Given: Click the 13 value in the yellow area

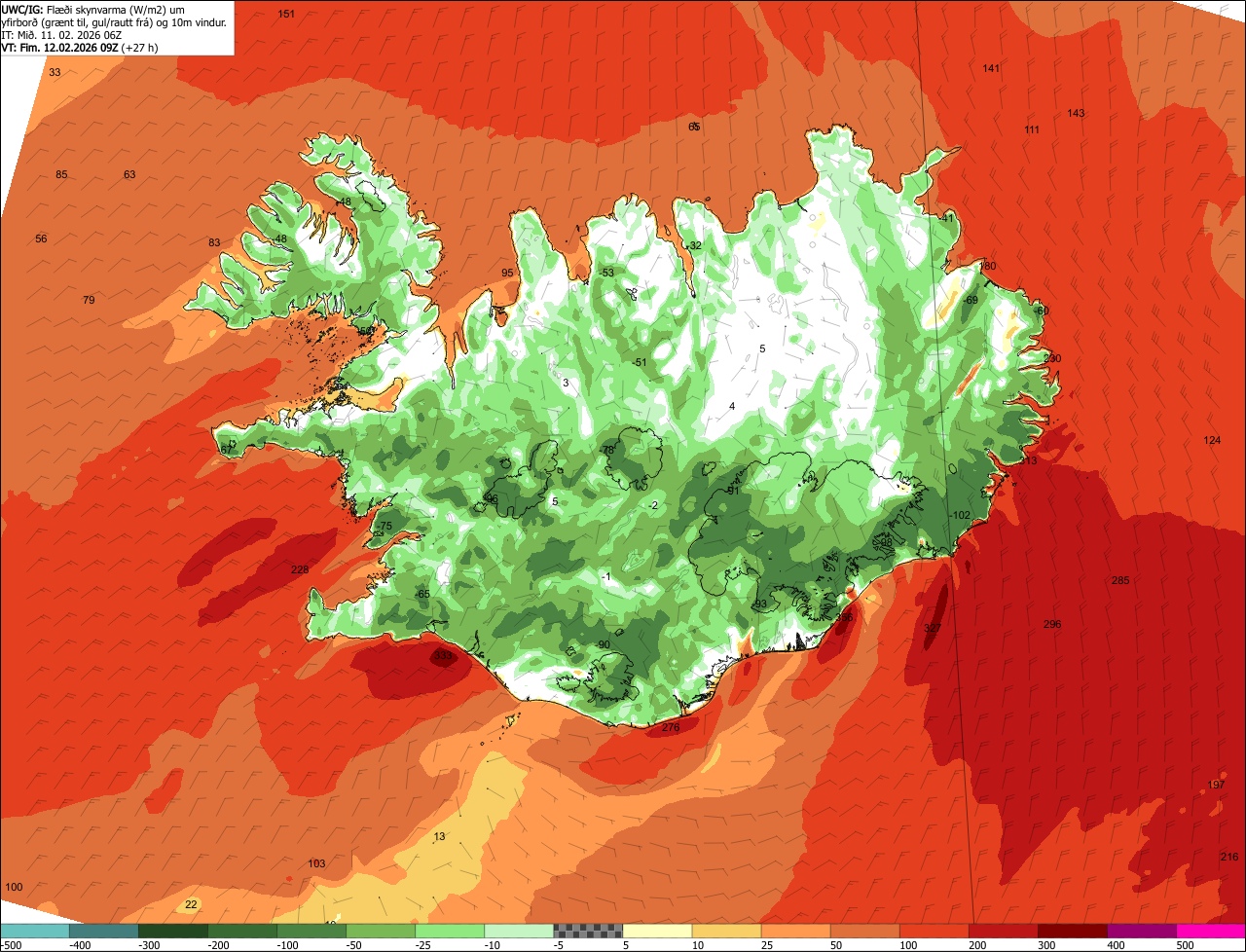Looking at the screenshot, I should click(x=439, y=836).
